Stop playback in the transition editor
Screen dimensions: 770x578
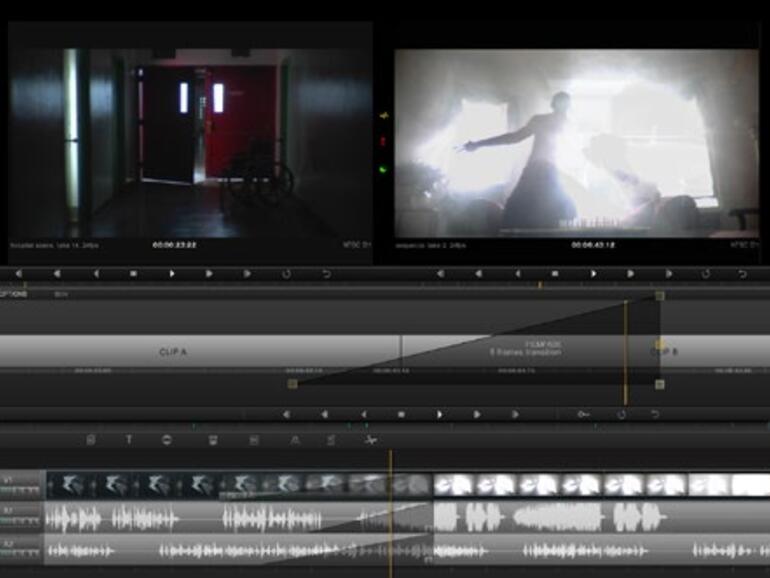pos(401,414)
